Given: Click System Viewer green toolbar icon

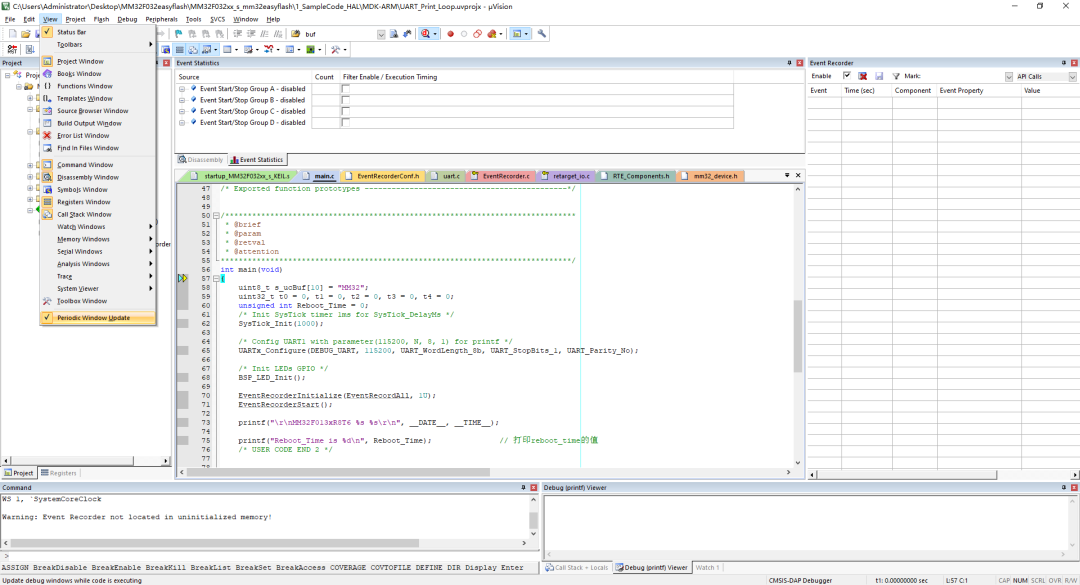Looking at the screenshot, I should tap(310, 50).
